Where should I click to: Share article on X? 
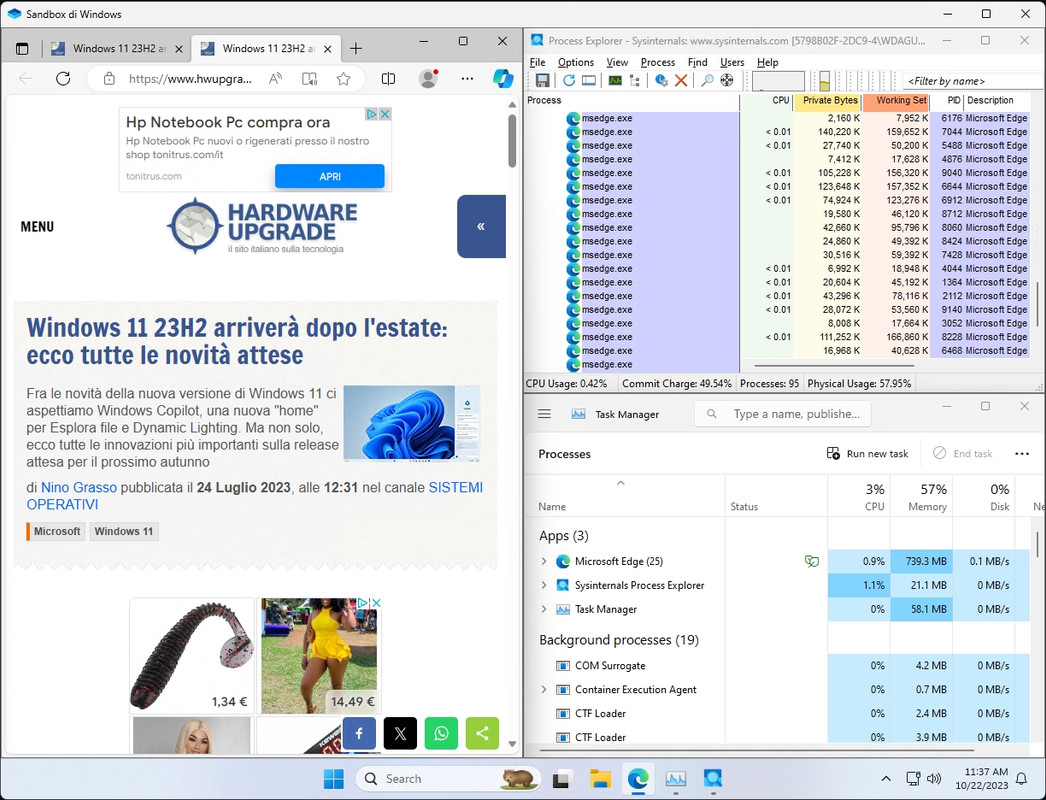click(400, 733)
